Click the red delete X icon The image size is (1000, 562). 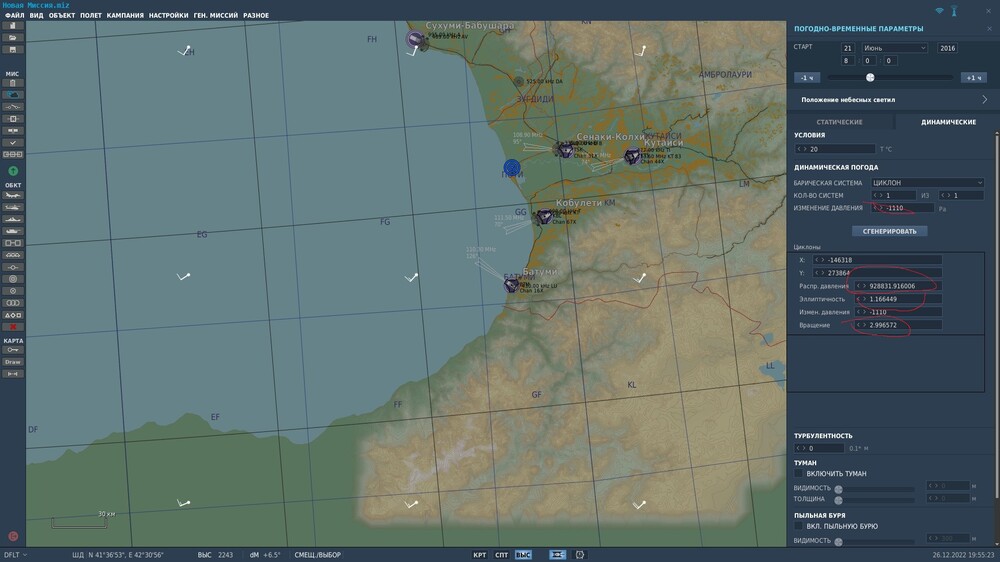click(13, 327)
